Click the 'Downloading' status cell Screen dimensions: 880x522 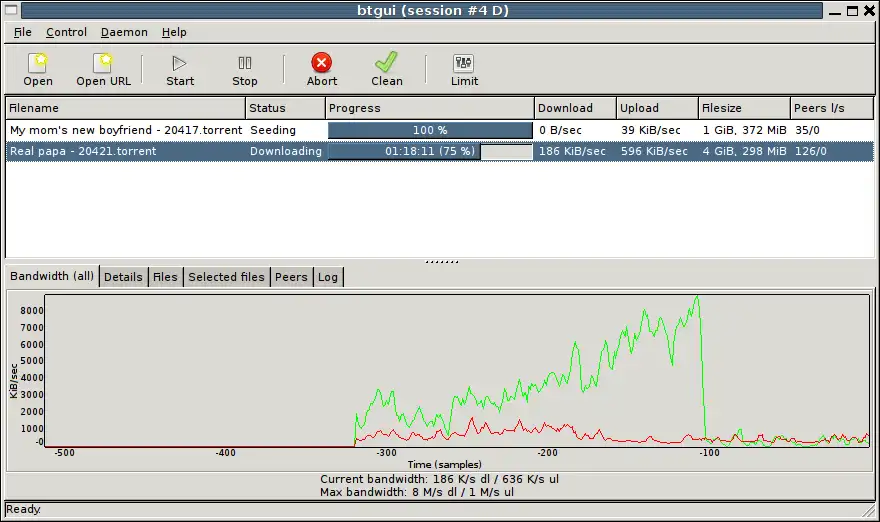click(x=286, y=151)
